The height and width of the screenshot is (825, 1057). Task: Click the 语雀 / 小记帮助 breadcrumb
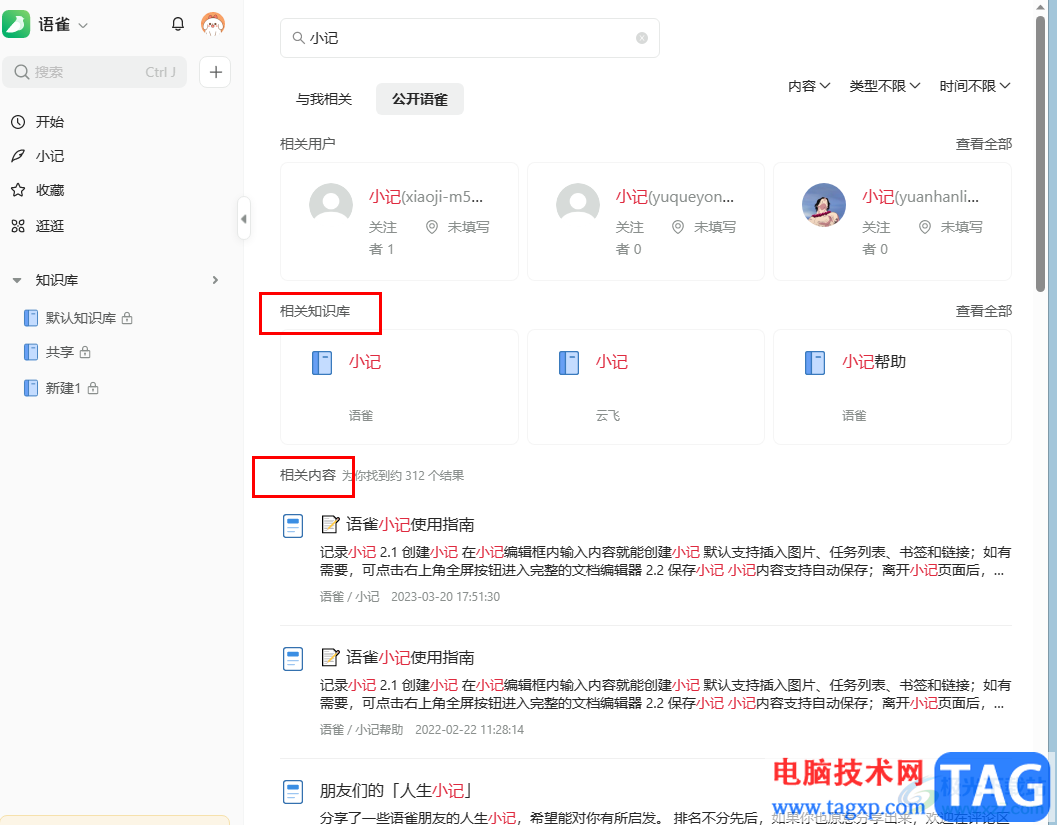tap(361, 729)
